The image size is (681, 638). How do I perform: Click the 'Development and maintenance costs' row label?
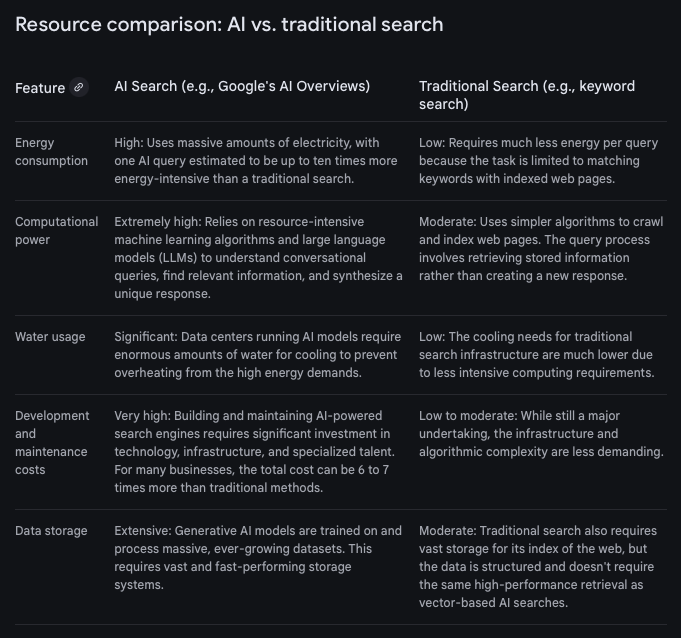(x=52, y=442)
